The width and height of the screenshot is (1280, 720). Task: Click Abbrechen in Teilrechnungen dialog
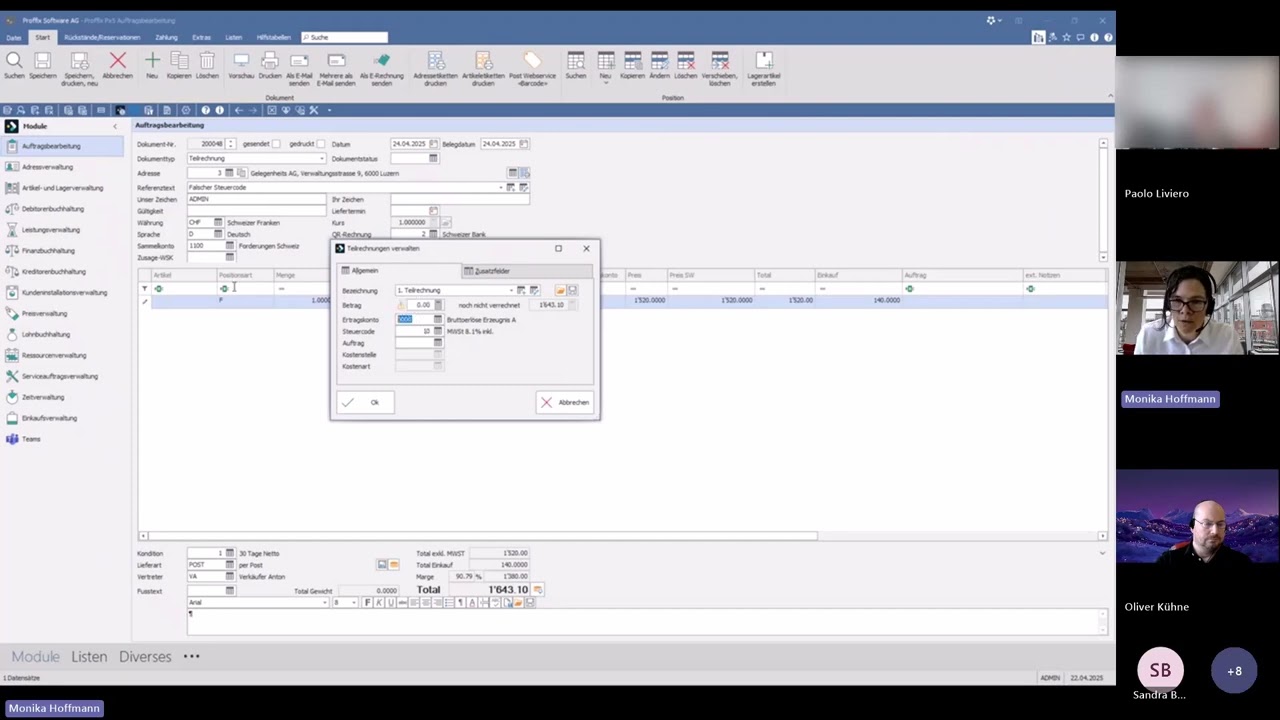point(565,402)
